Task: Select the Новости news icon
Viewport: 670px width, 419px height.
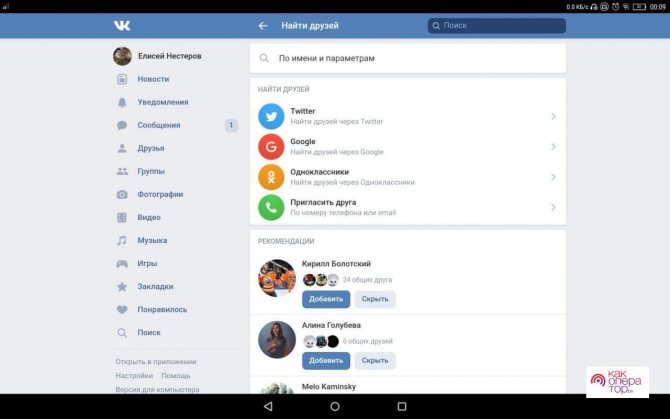Action: tap(122, 79)
